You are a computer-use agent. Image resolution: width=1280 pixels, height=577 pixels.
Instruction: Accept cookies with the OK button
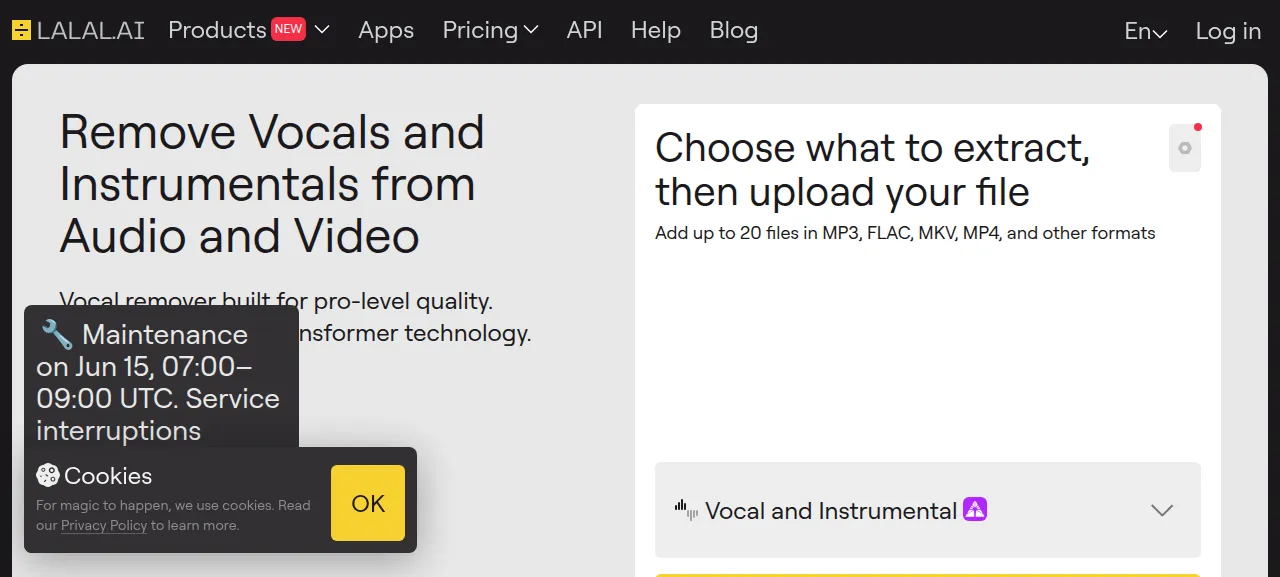click(x=368, y=503)
